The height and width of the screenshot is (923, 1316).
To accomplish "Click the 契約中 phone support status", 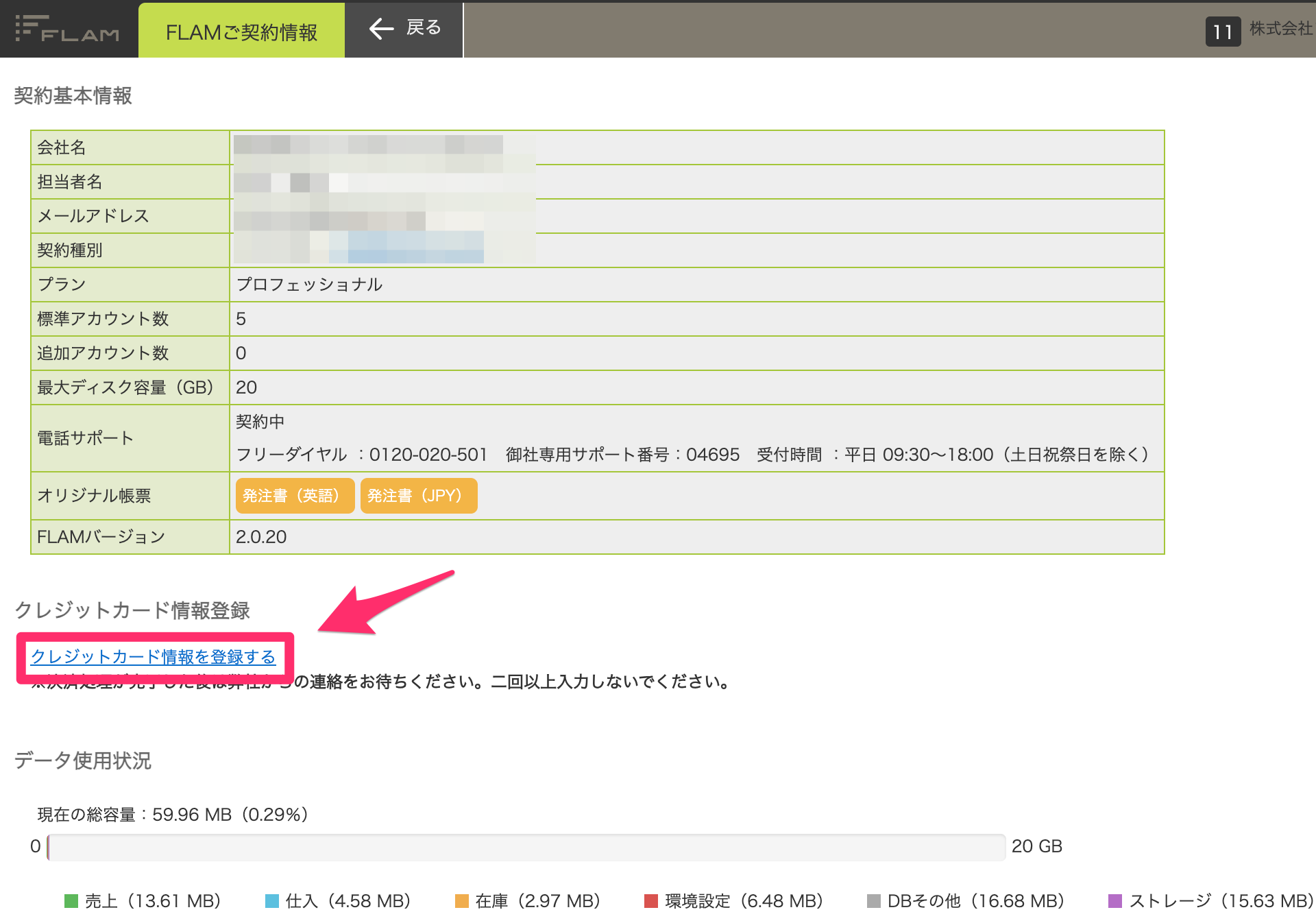I will pos(260,422).
